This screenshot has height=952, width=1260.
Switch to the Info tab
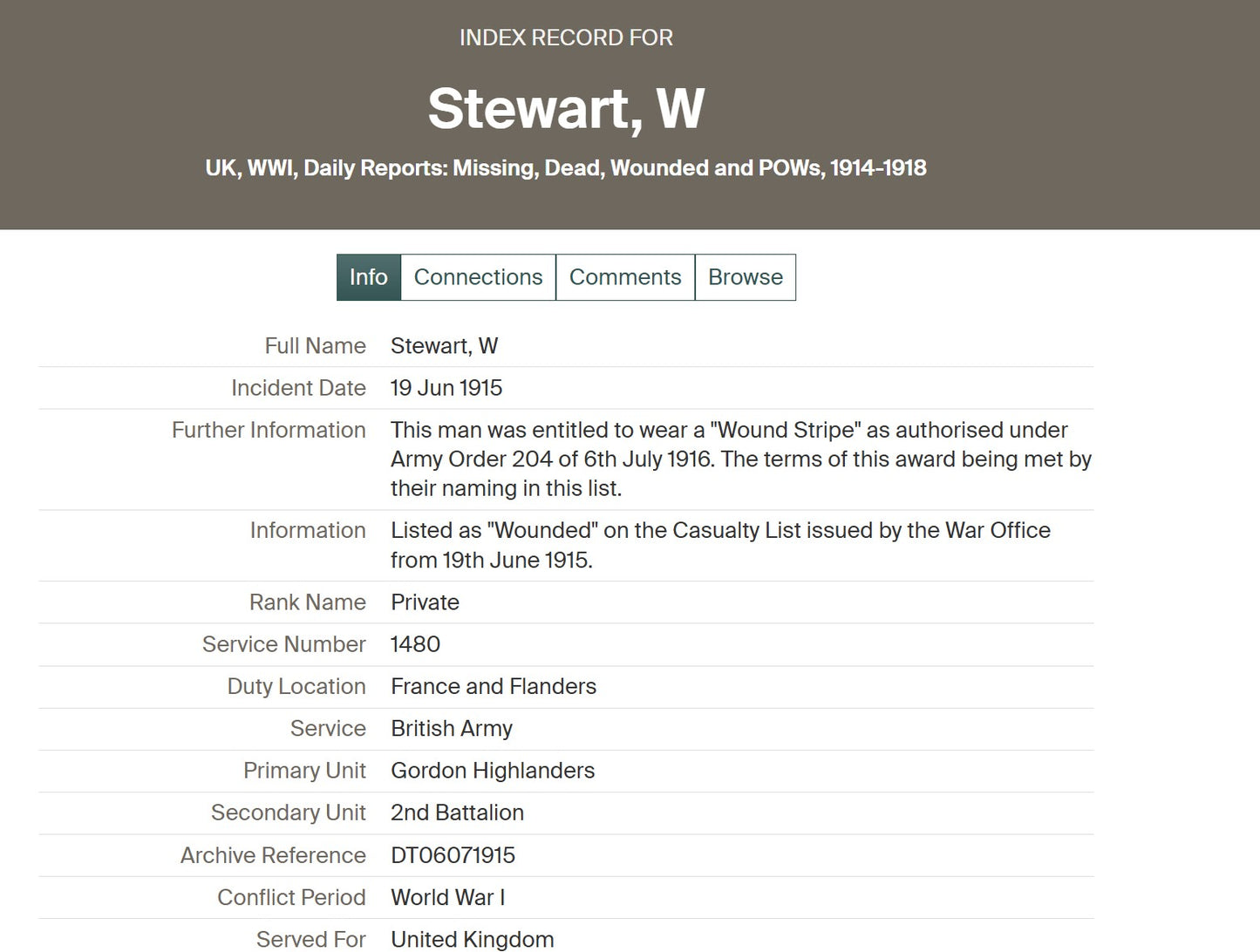tap(368, 277)
